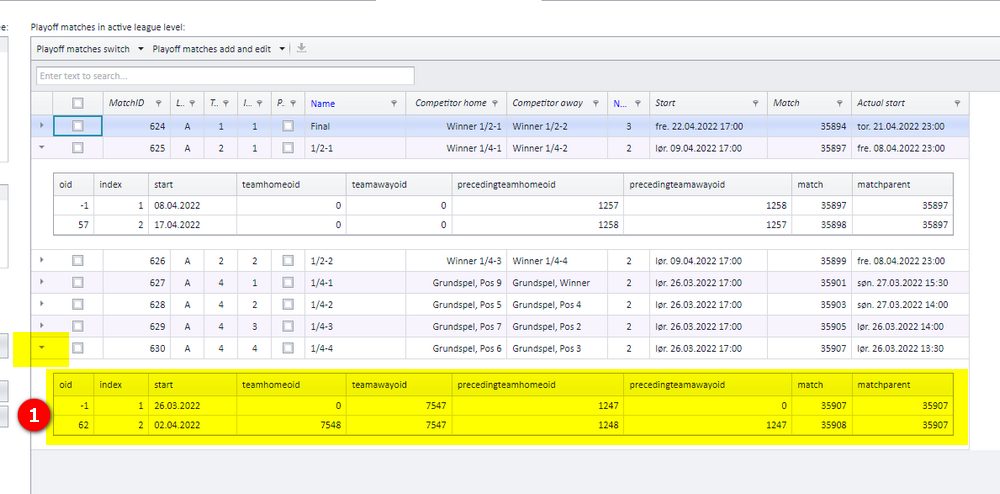Open Playoff matches switch dropdown
Viewport: 1000px width, 494px height.
pos(89,49)
